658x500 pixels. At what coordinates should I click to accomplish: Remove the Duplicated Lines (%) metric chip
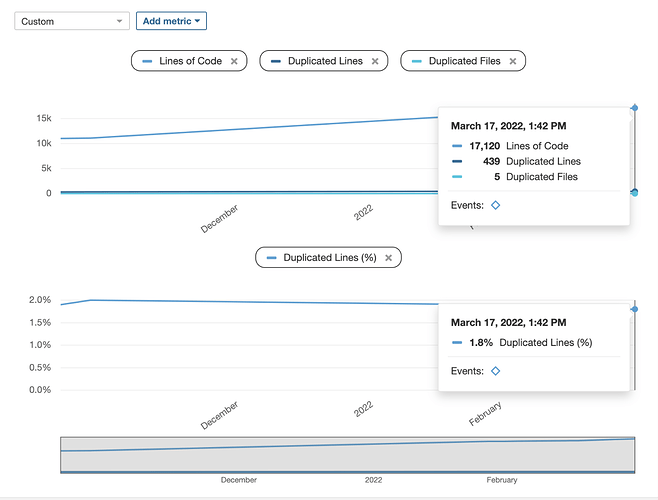coord(389,257)
